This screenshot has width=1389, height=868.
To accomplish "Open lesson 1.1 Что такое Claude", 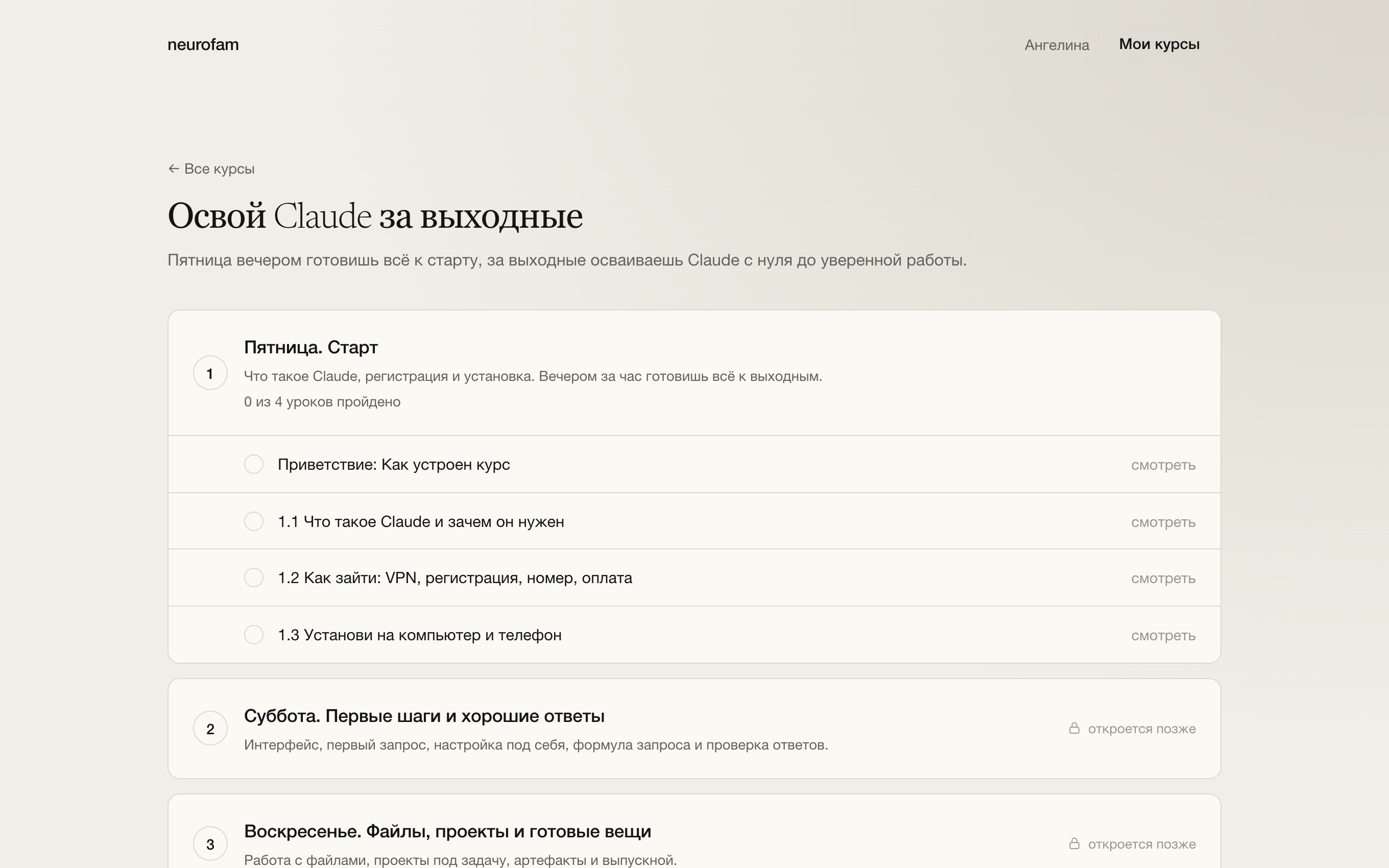I will (694, 521).
